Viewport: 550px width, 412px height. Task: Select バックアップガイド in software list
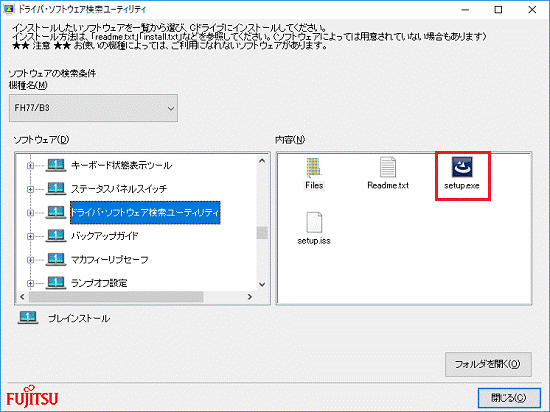(105, 236)
